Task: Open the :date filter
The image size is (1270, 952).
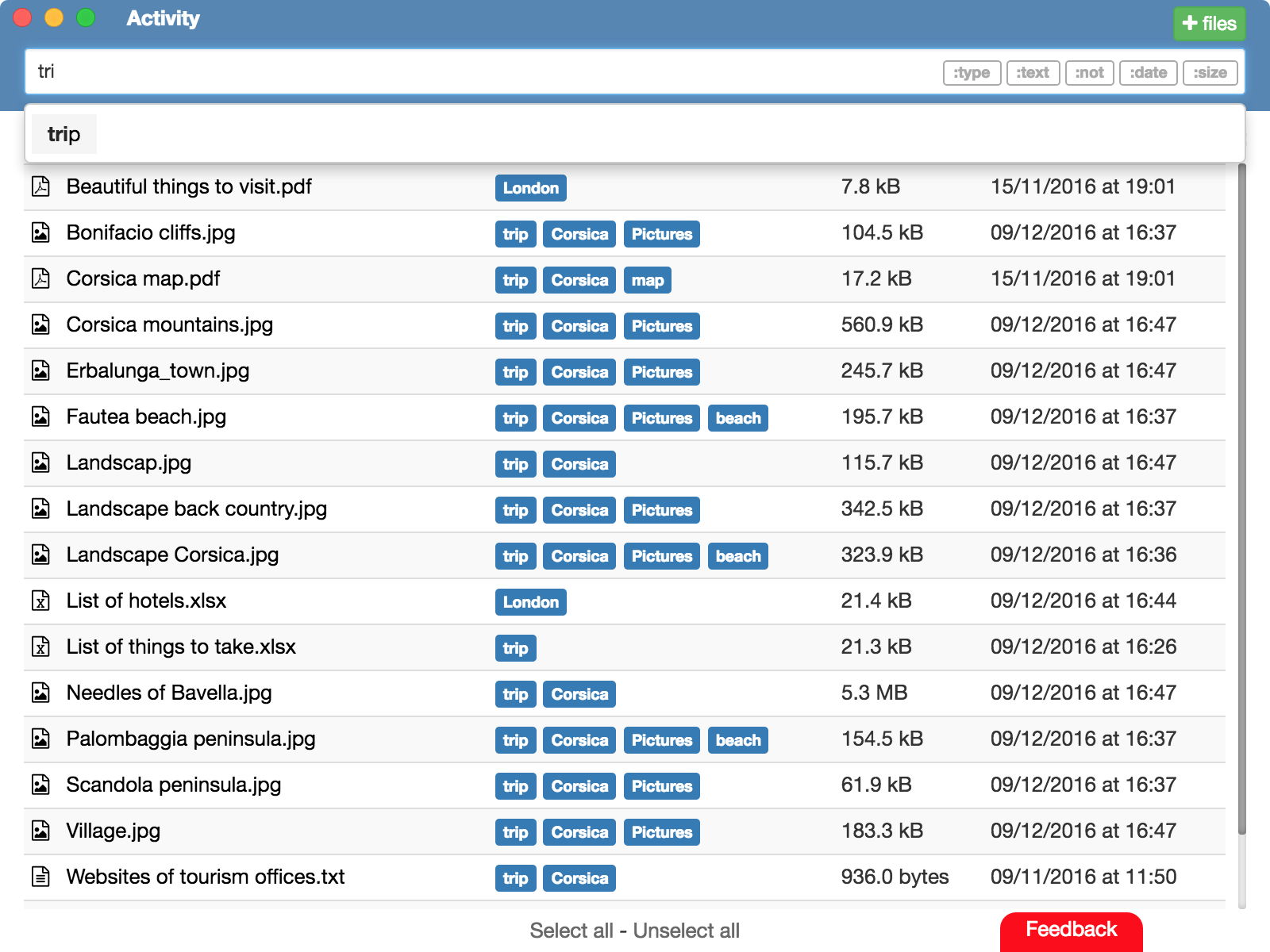Action: tap(1148, 72)
